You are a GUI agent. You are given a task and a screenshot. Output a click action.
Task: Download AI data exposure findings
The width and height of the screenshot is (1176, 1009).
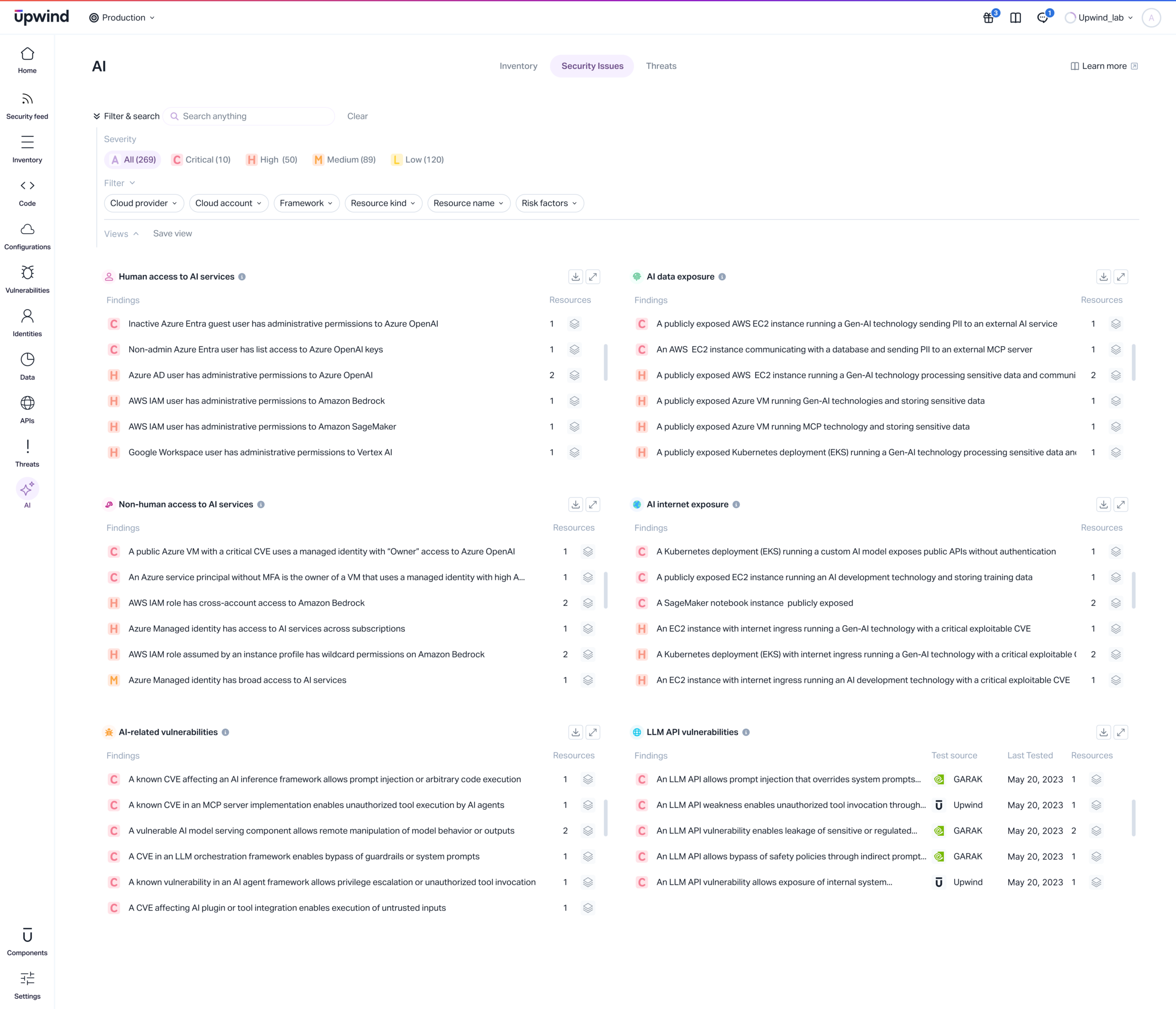(x=1103, y=276)
